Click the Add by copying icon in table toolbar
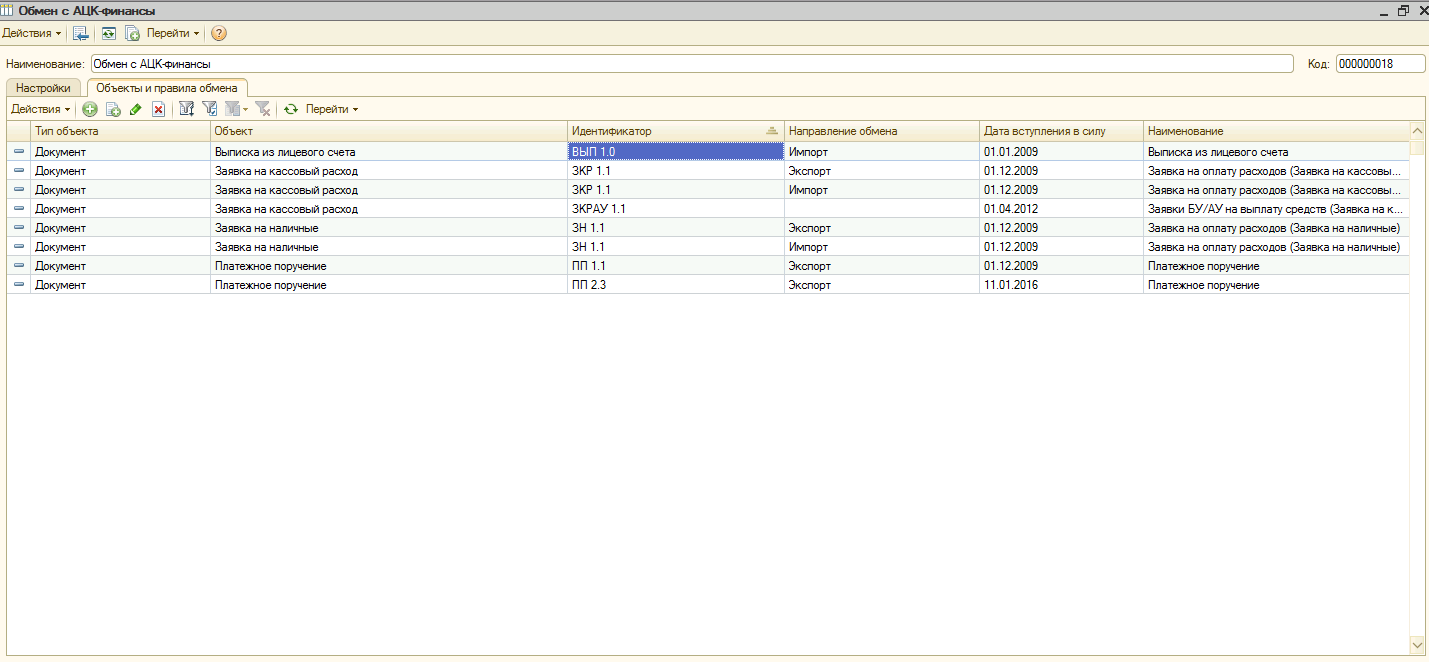The height and width of the screenshot is (662, 1429). point(113,109)
